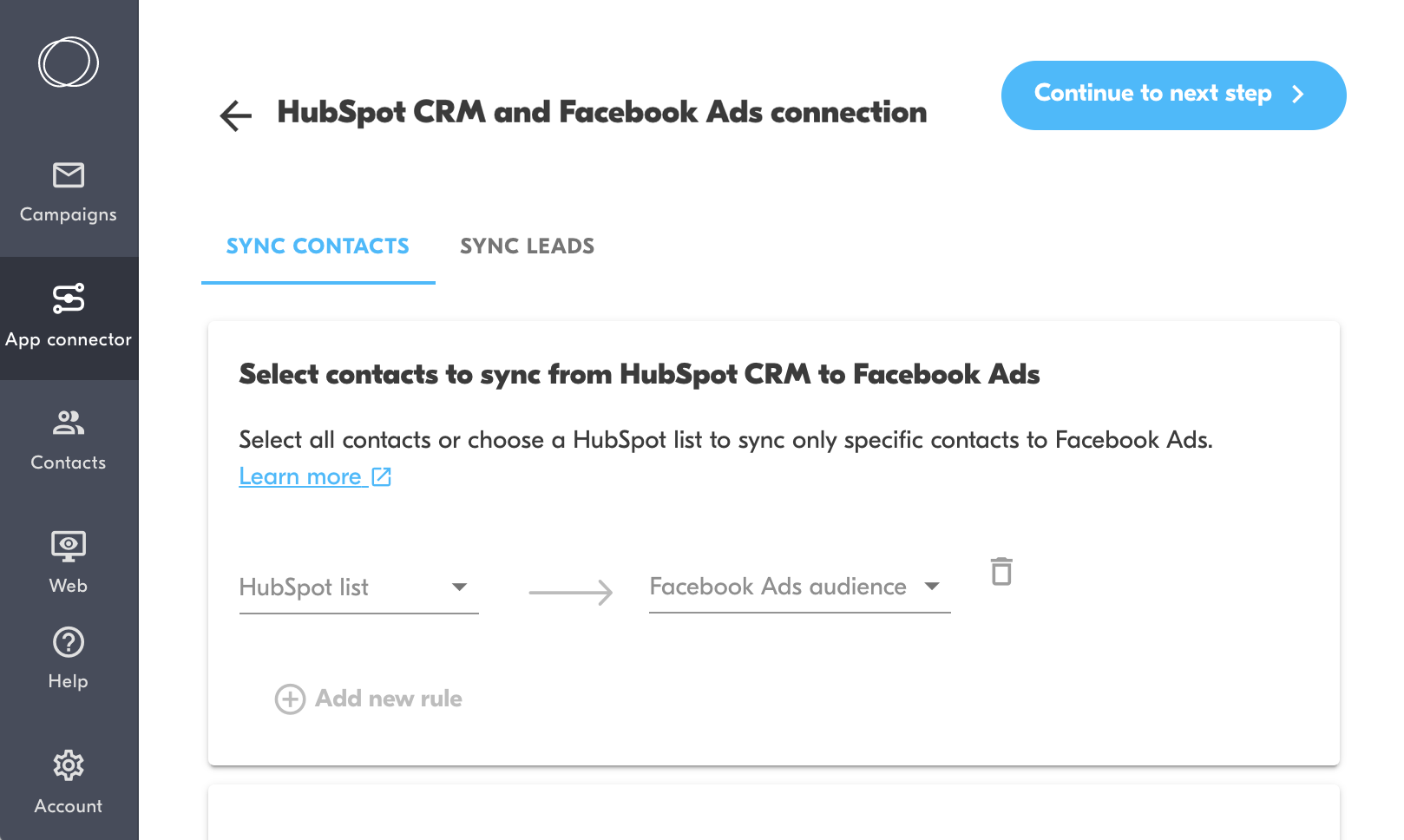Click the Add new rule text
1404x840 pixels.
click(x=388, y=699)
